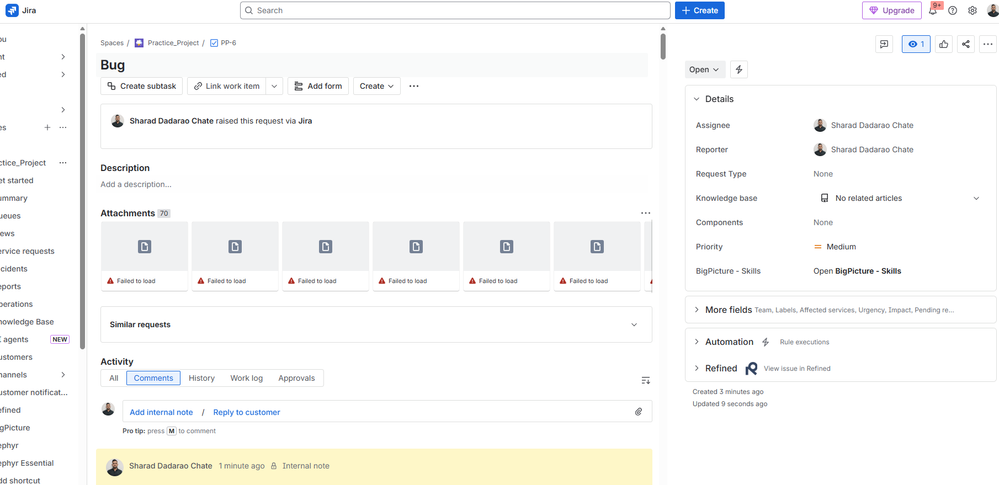Click the Add form button
Image resolution: width=999 pixels, height=485 pixels.
click(318, 86)
